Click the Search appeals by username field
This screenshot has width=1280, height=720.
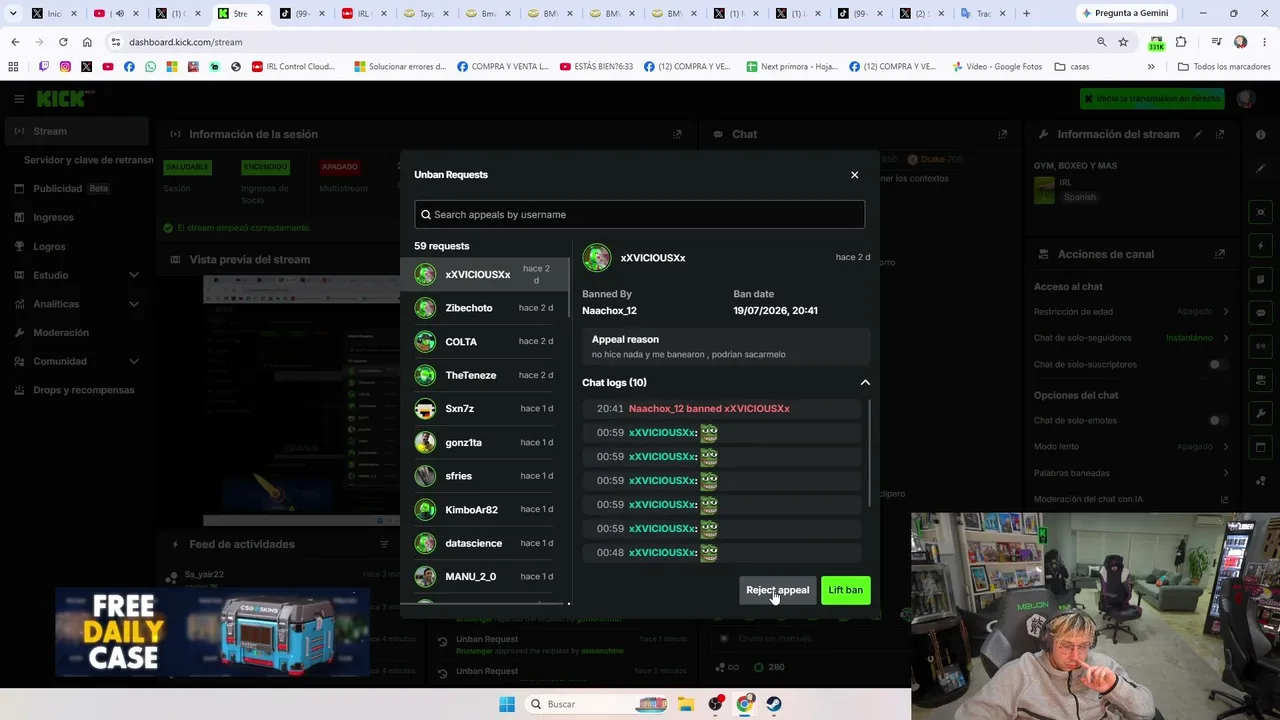(x=640, y=214)
